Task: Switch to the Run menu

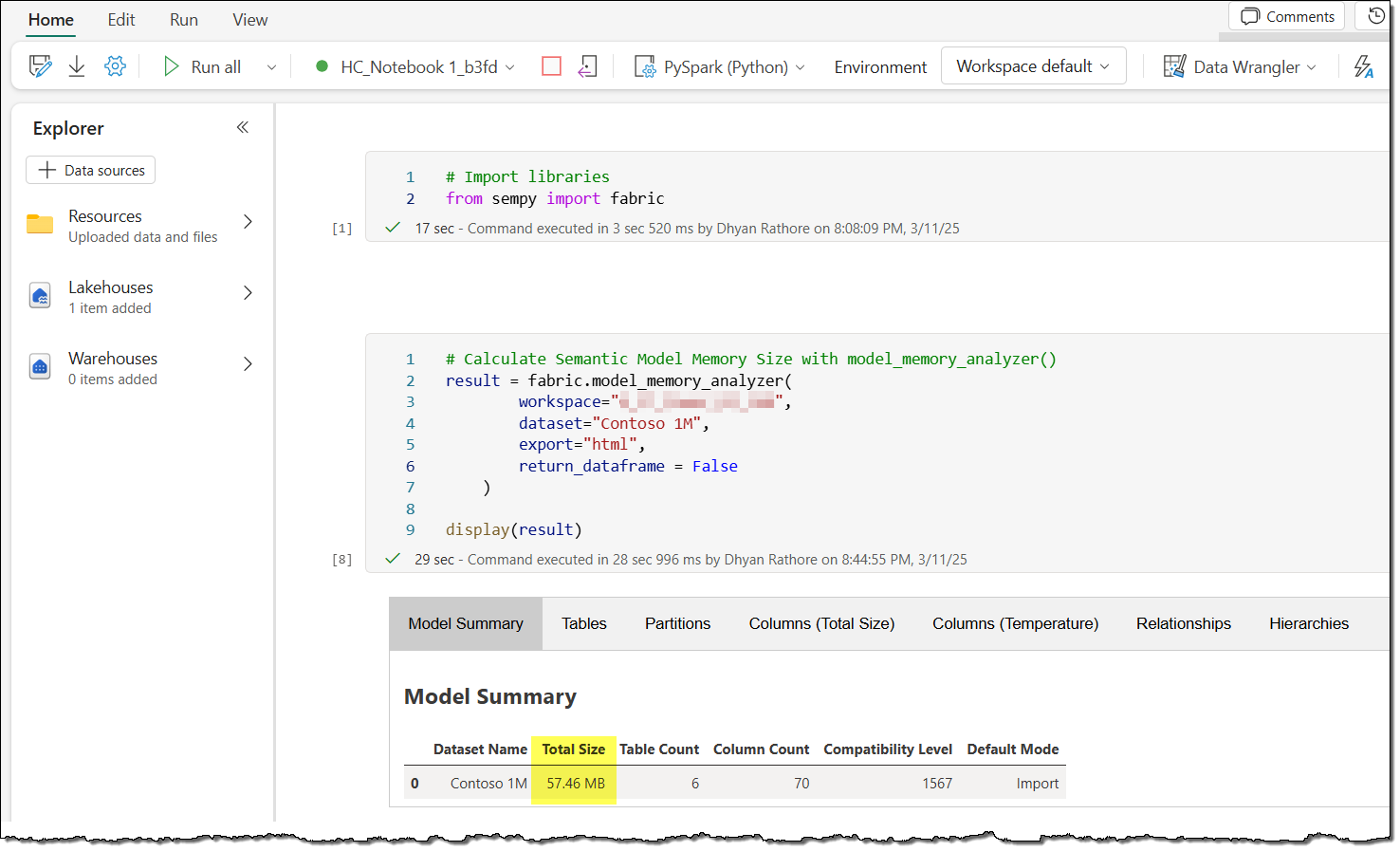Action: pyautogui.click(x=183, y=19)
